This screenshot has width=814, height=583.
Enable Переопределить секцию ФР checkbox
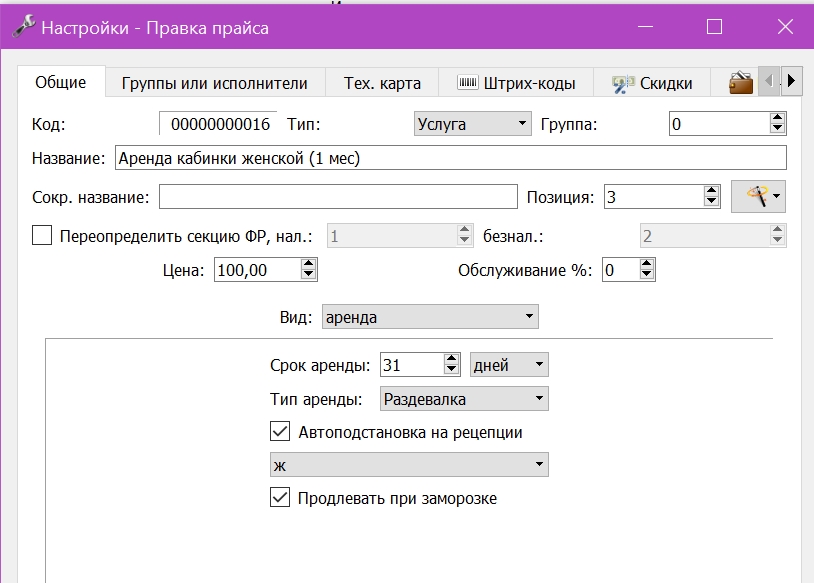tap(42, 235)
